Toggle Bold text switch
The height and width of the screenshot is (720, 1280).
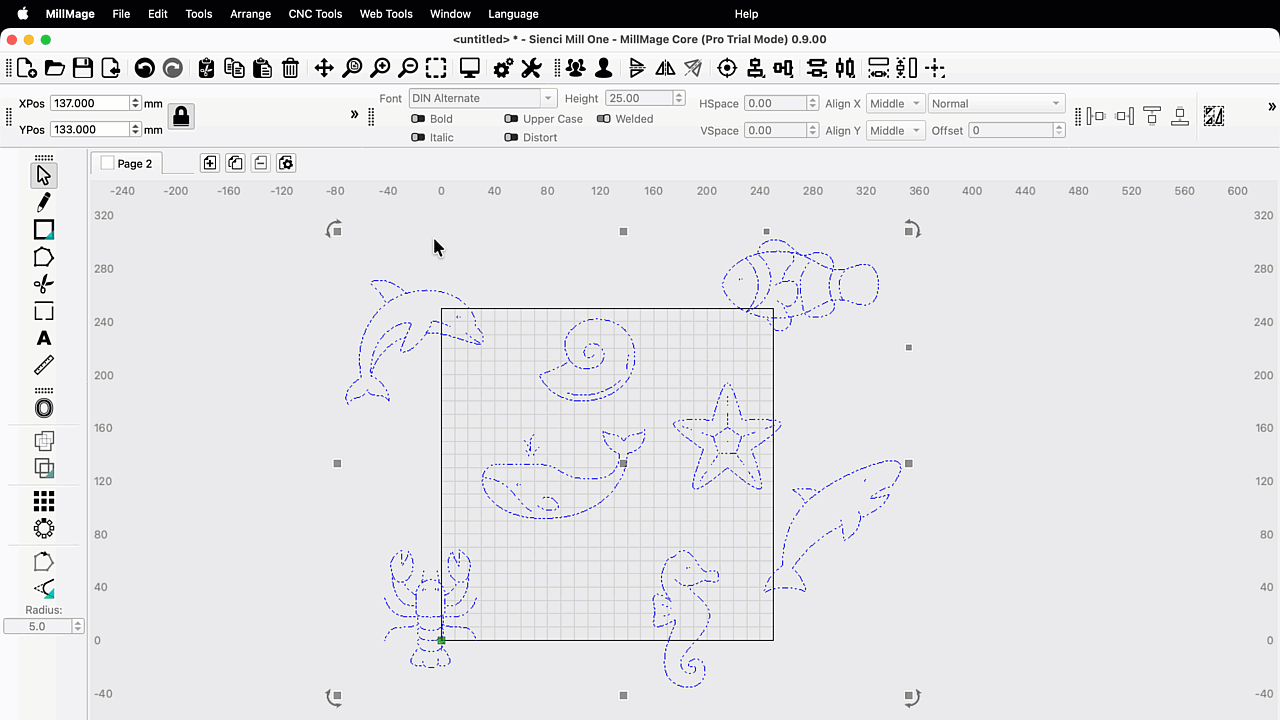coord(418,119)
